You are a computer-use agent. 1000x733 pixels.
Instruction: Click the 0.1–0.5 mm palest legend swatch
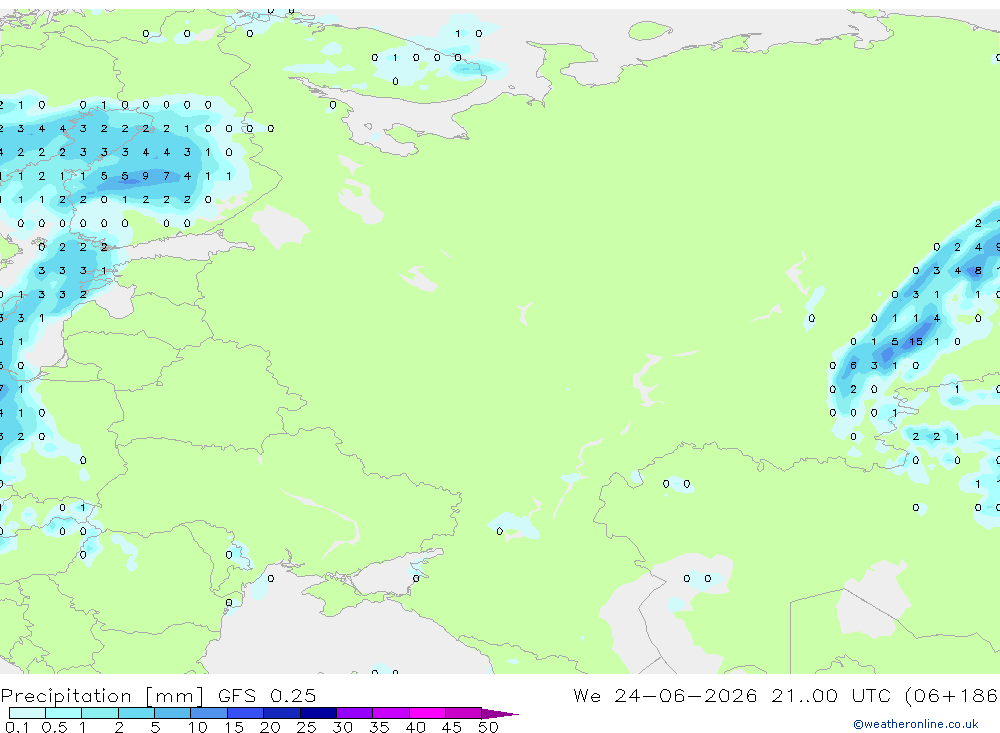coord(27,713)
